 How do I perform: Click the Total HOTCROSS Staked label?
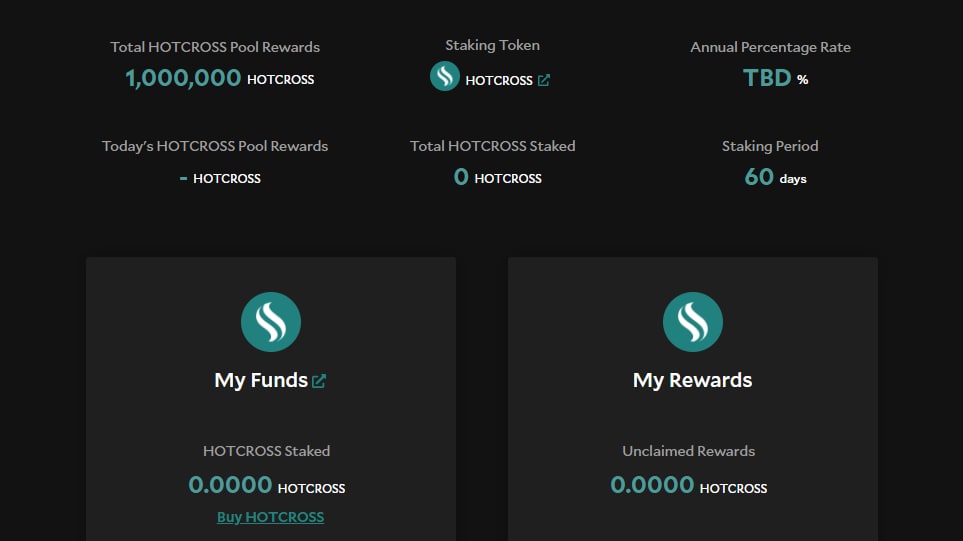[492, 146]
